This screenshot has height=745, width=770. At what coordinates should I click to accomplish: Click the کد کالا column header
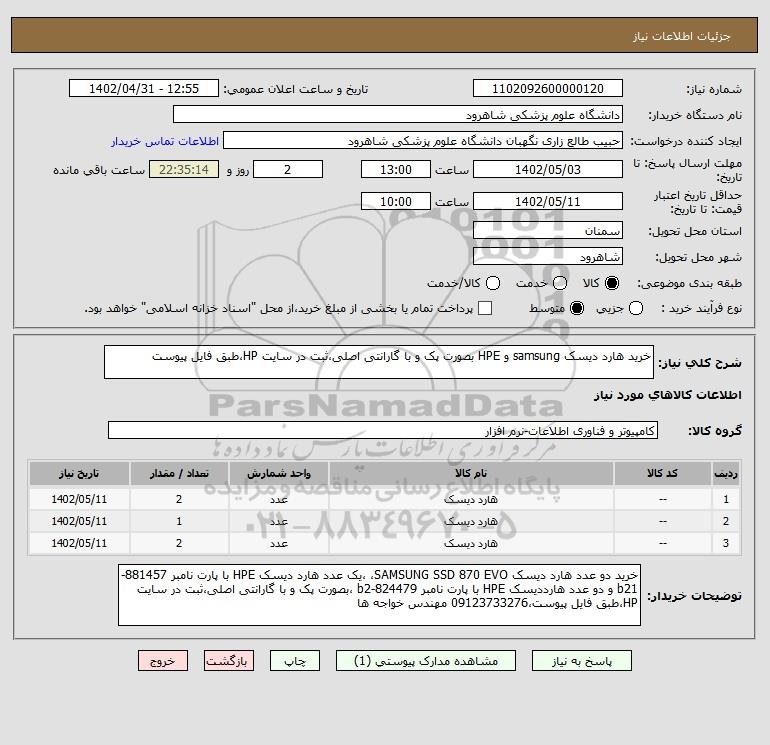[663, 473]
